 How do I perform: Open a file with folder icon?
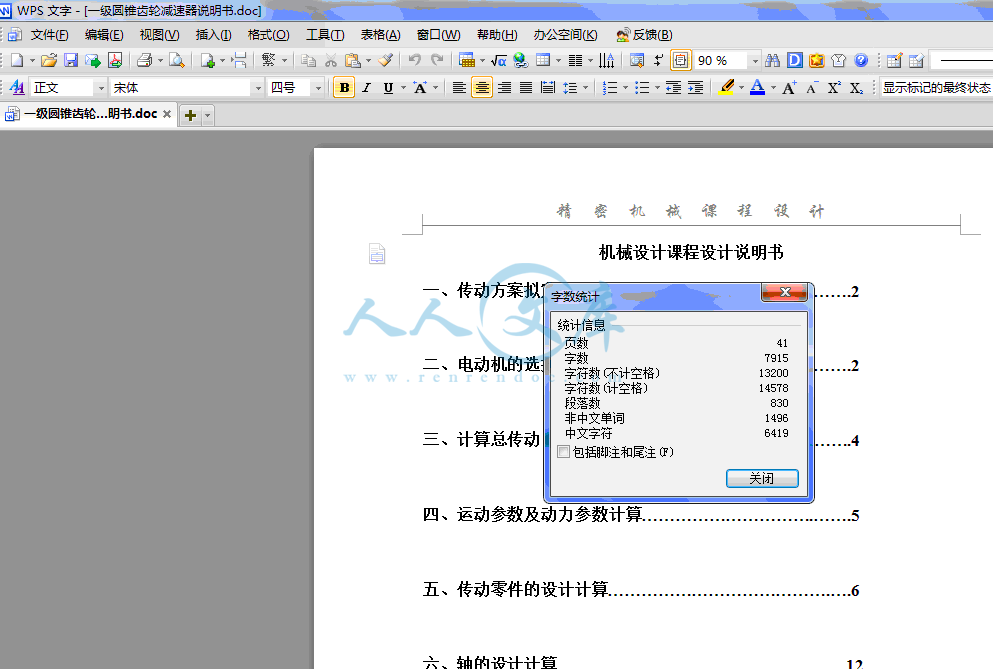[x=49, y=60]
